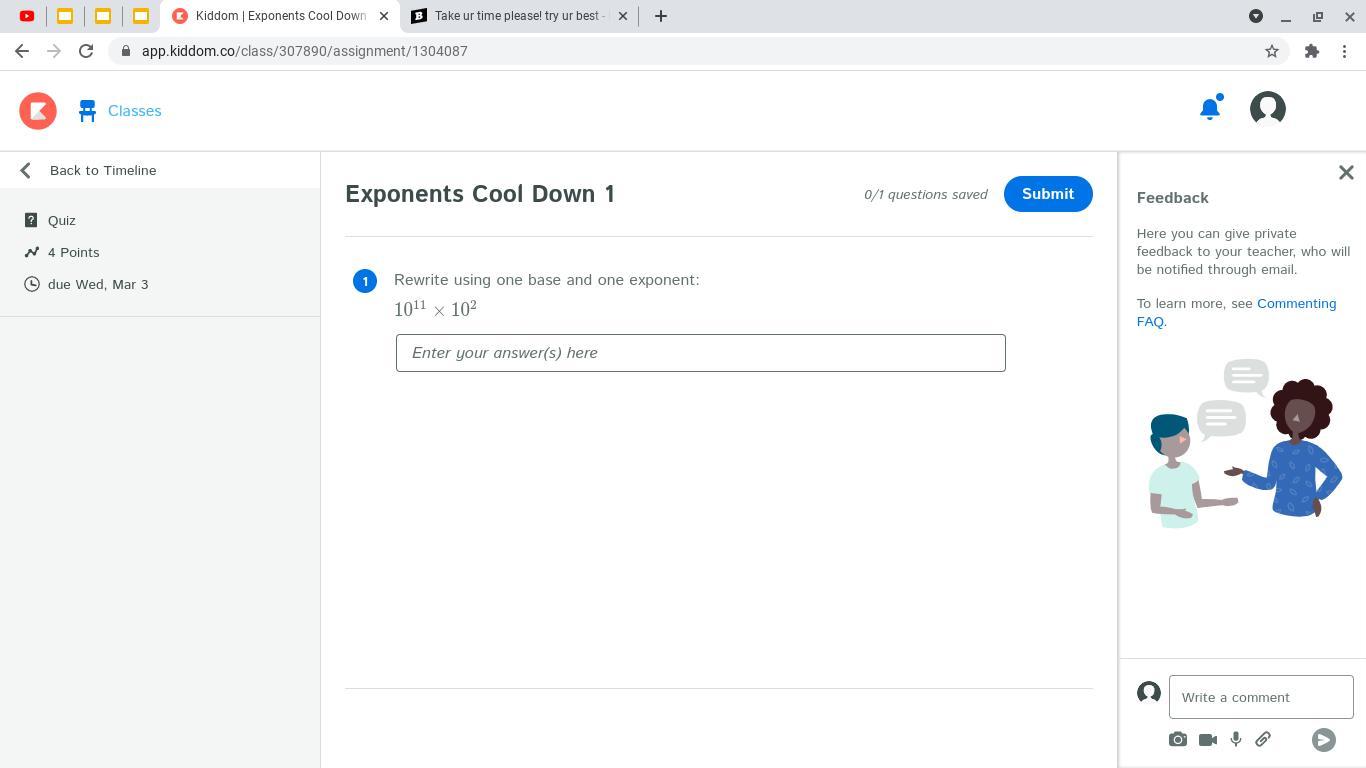Close the Kiddom Exponents tab
The width and height of the screenshot is (1366, 768).
[x=384, y=16]
